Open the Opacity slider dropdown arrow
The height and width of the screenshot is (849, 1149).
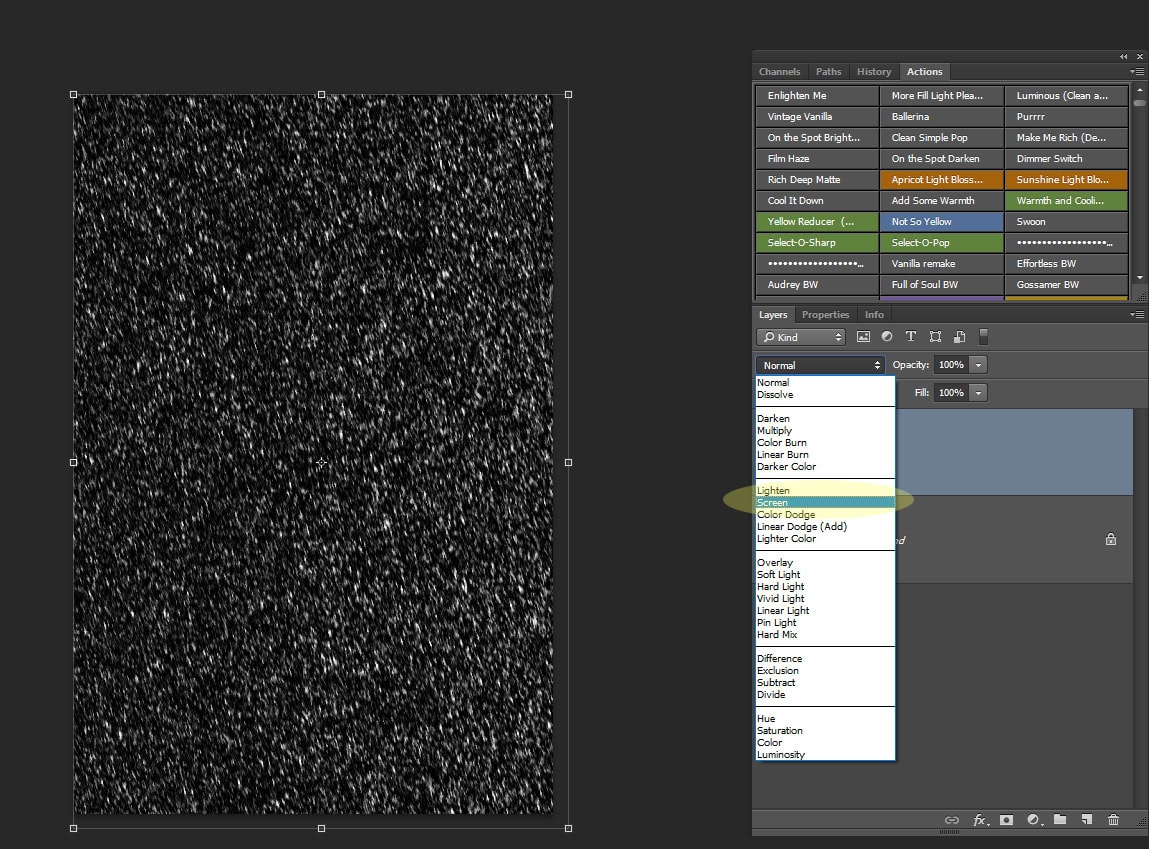[978, 365]
